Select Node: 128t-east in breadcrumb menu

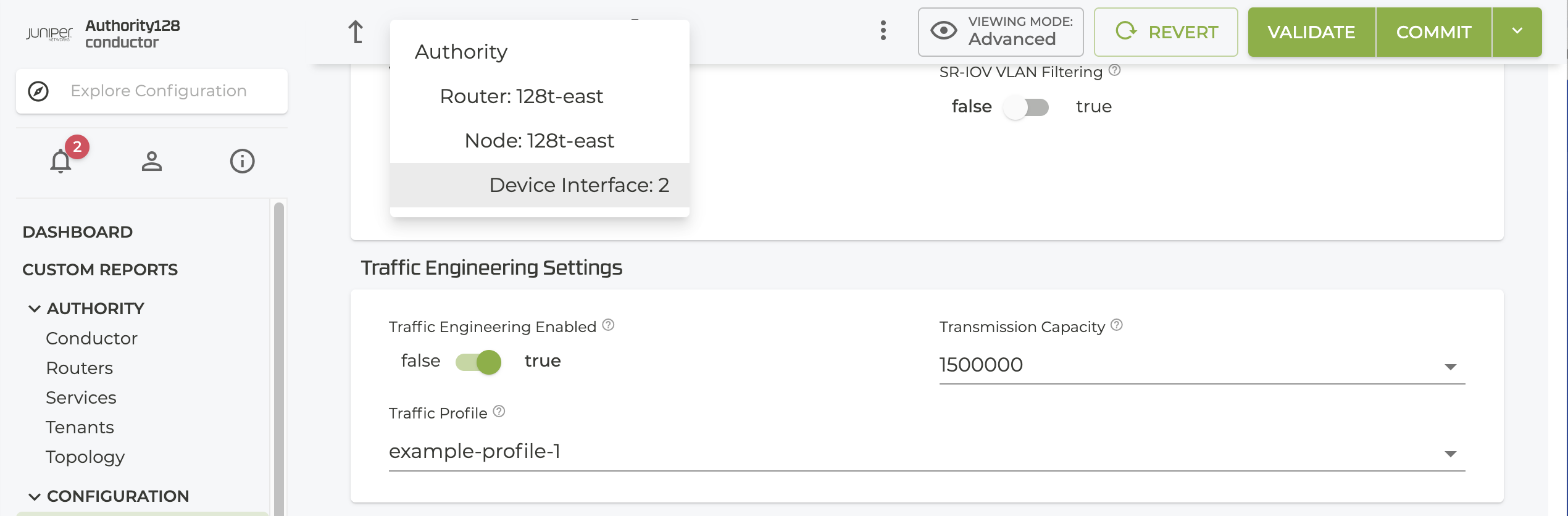click(x=539, y=141)
